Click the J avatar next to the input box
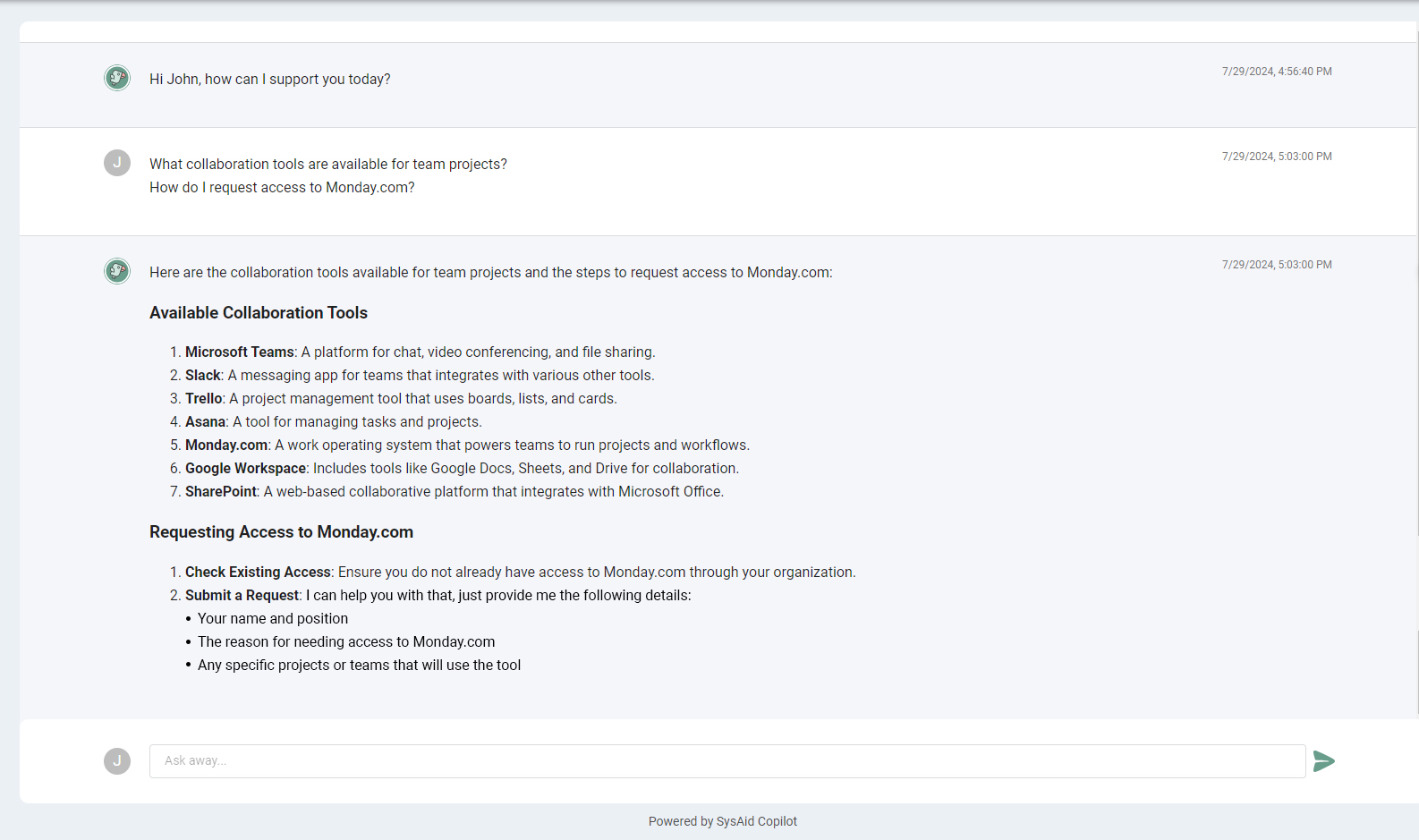 coord(117,761)
